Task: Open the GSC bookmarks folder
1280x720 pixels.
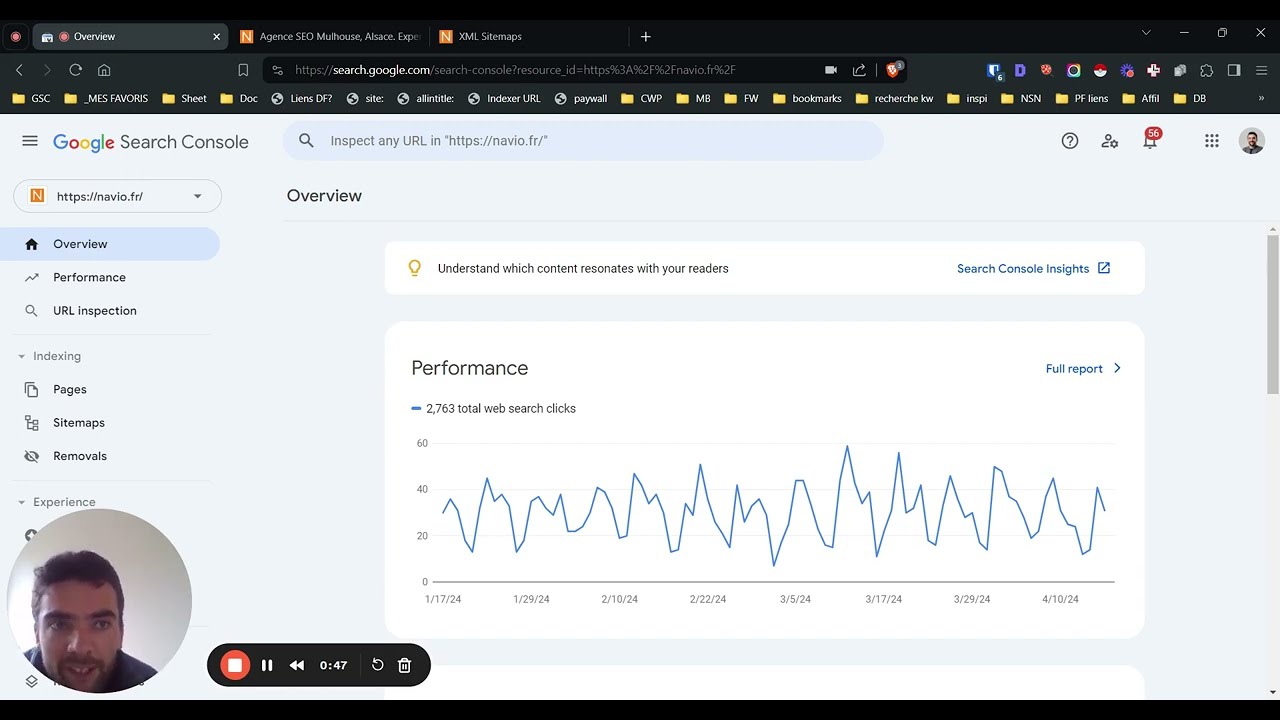Action: coord(31,99)
